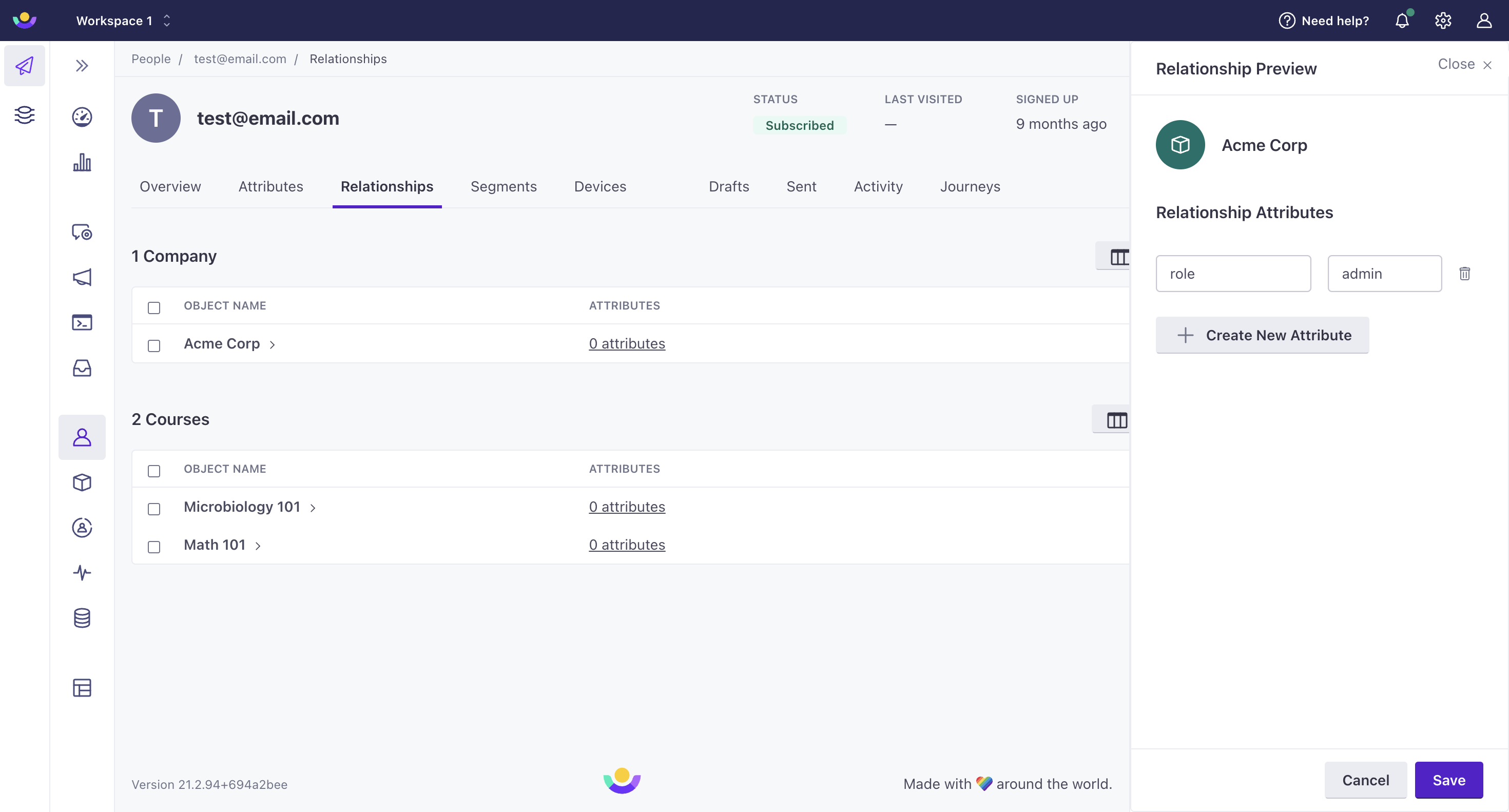Check the Acme Corp row checkbox
This screenshot has width=1509, height=812.
click(154, 345)
